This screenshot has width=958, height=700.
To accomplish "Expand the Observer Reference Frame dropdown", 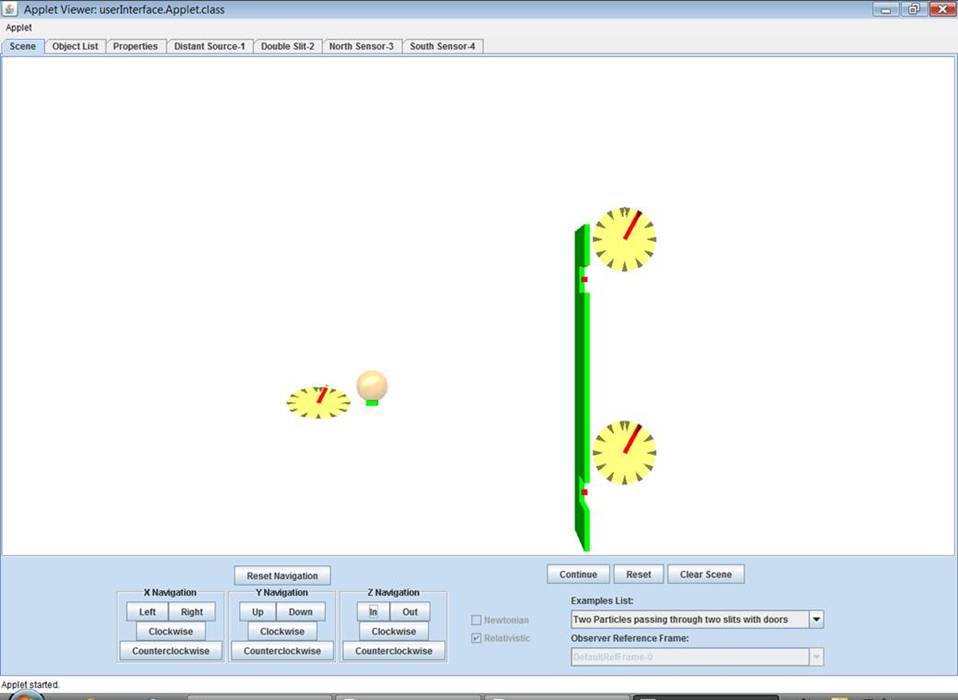I will tap(816, 657).
